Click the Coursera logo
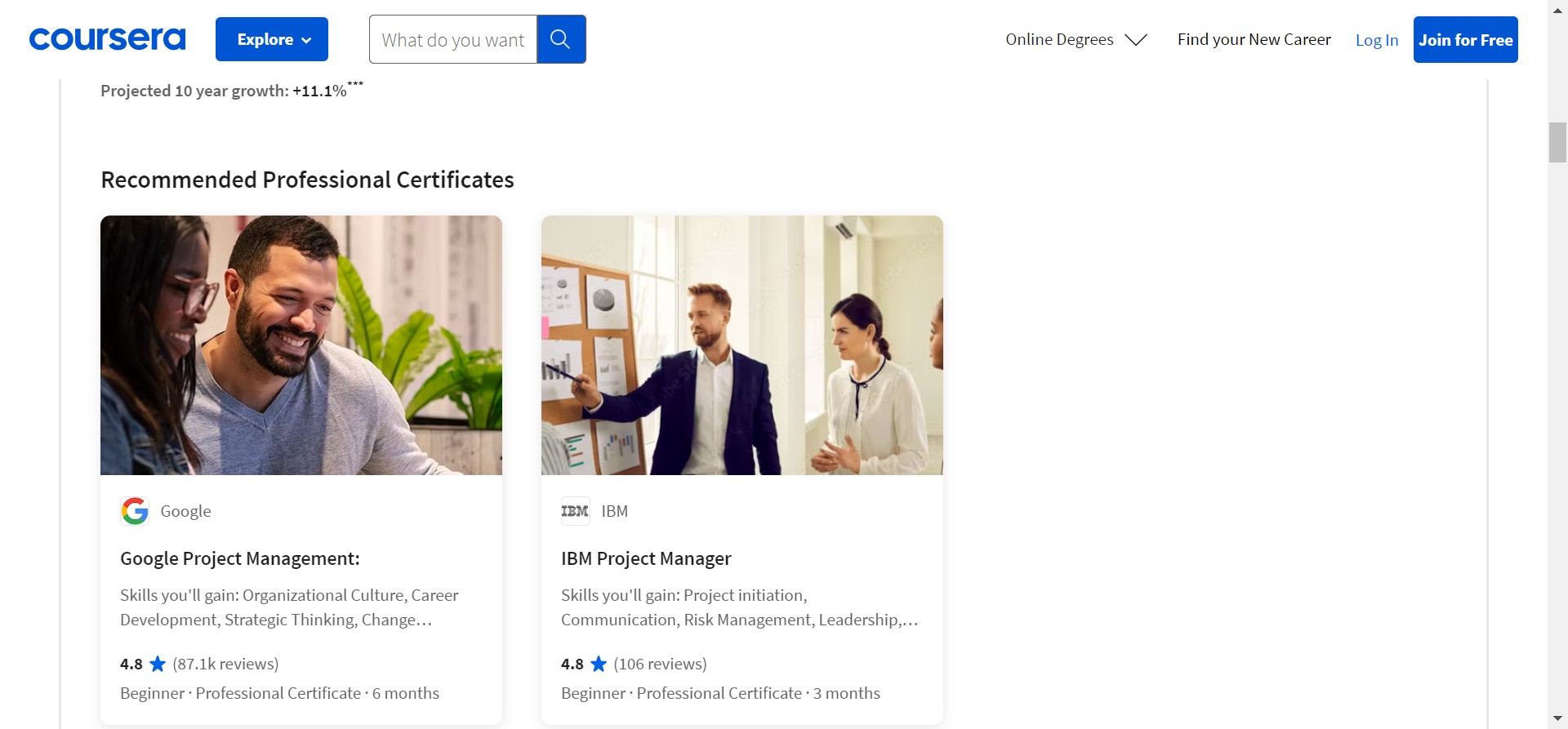Image resolution: width=1568 pixels, height=729 pixels. click(107, 39)
